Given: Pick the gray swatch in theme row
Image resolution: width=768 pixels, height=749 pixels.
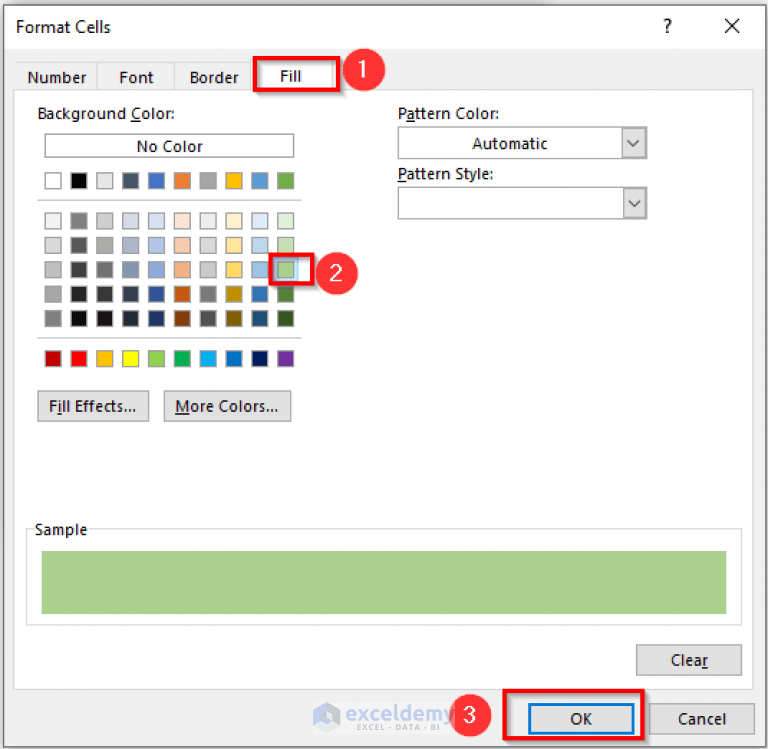Looking at the screenshot, I should click(208, 181).
